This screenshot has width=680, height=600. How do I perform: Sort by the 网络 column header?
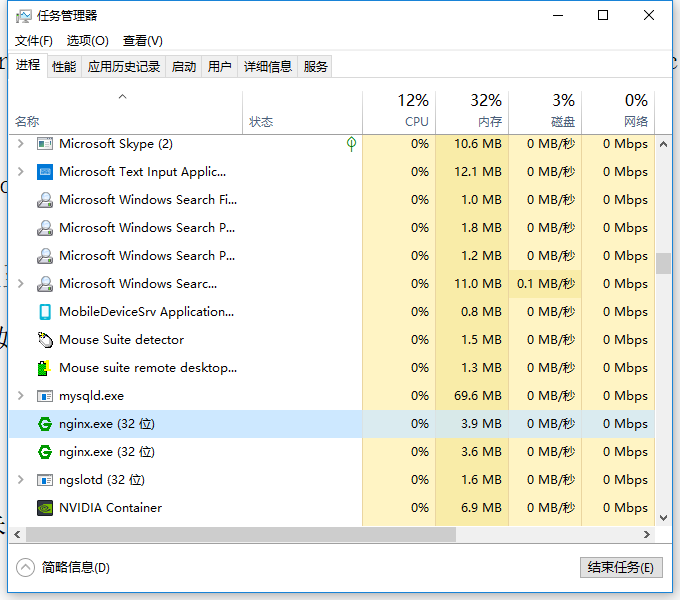tap(618, 113)
